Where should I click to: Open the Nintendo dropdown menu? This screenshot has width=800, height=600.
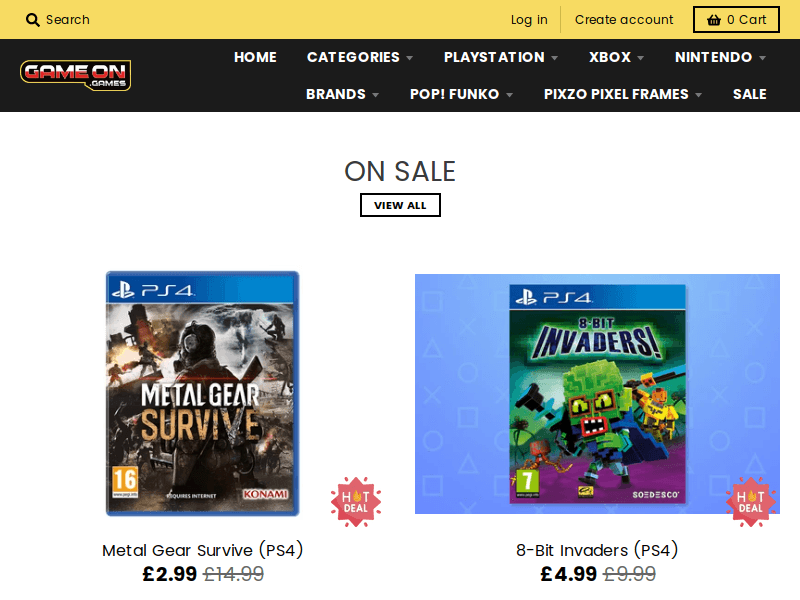pos(720,57)
